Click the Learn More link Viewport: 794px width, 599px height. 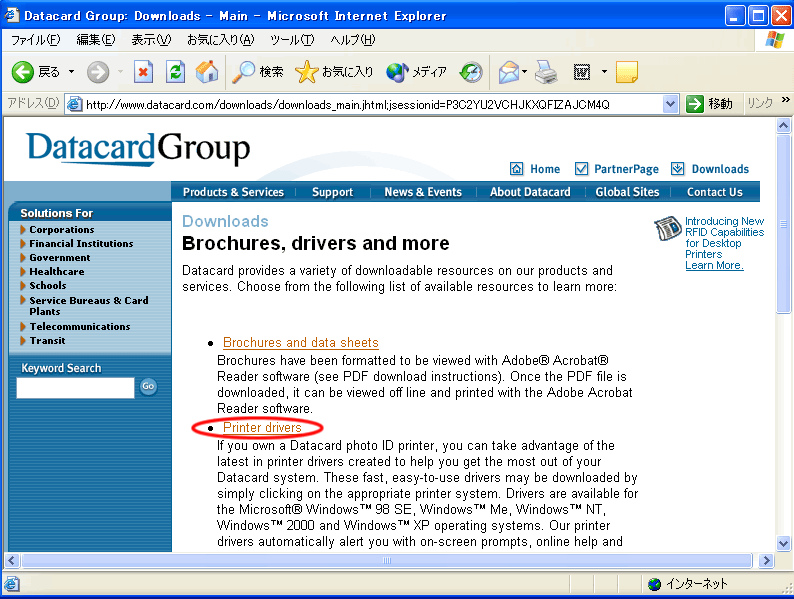click(x=714, y=265)
